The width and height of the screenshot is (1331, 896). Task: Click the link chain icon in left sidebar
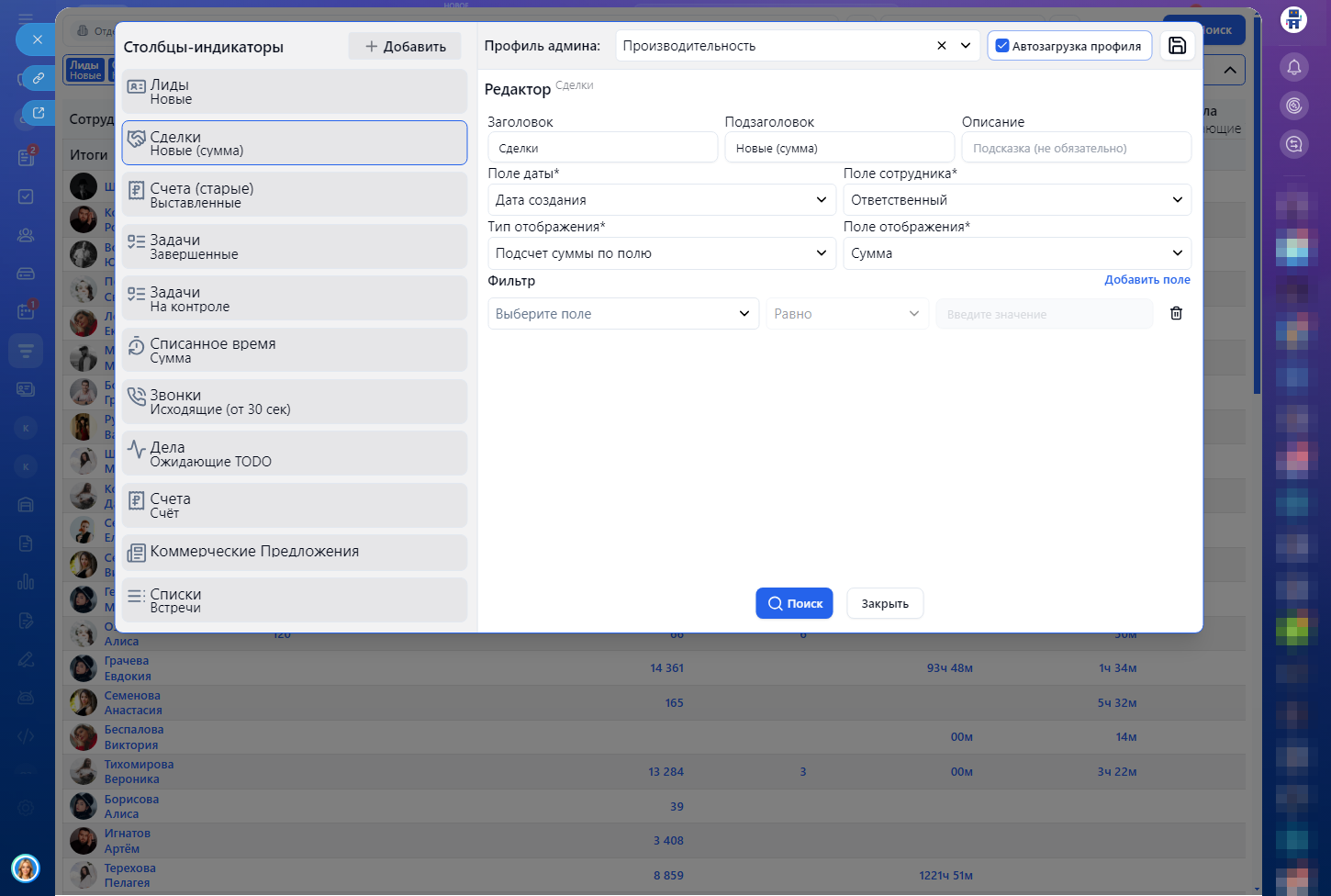38,78
